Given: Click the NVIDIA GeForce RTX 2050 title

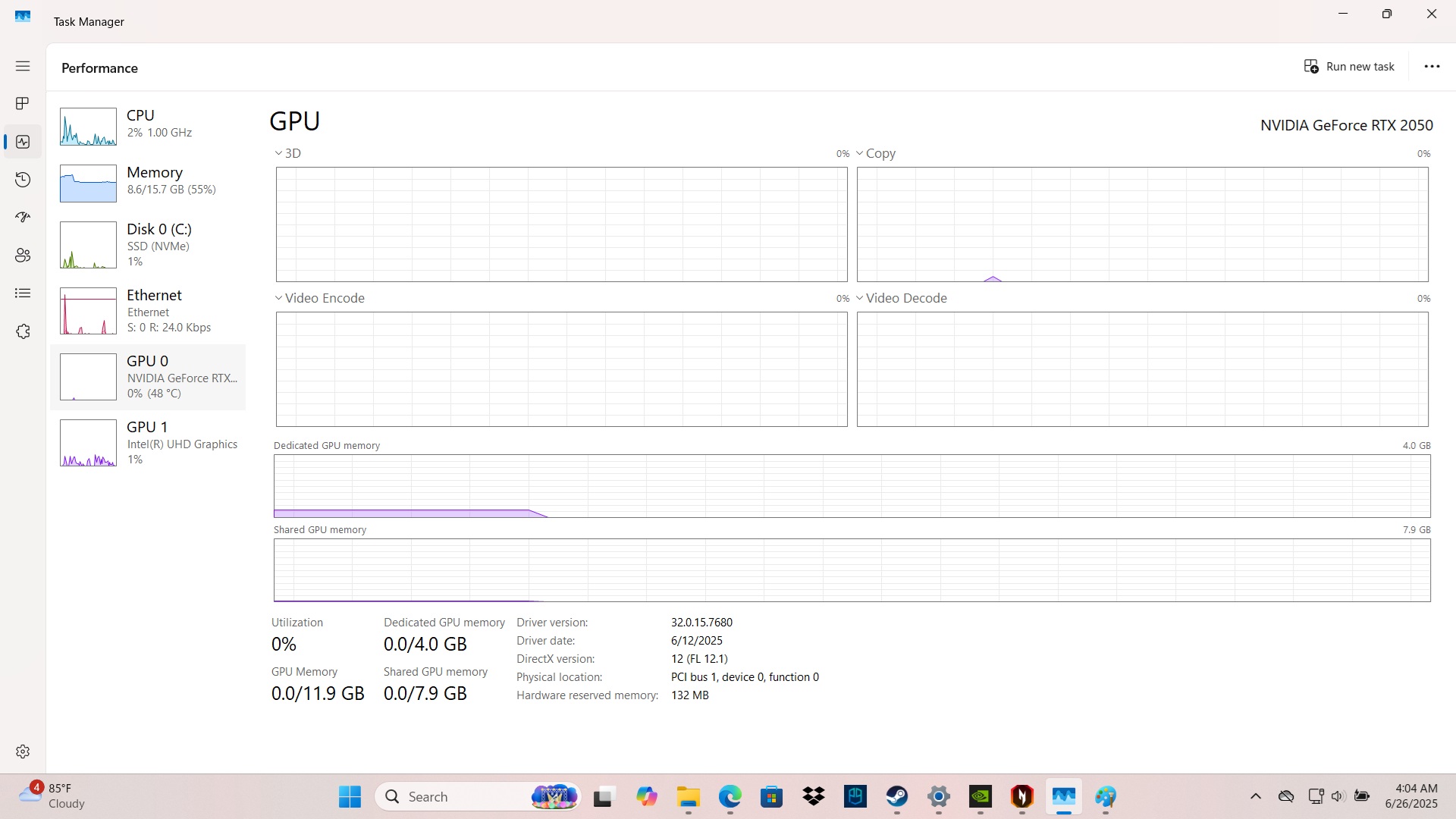Looking at the screenshot, I should tap(1346, 125).
